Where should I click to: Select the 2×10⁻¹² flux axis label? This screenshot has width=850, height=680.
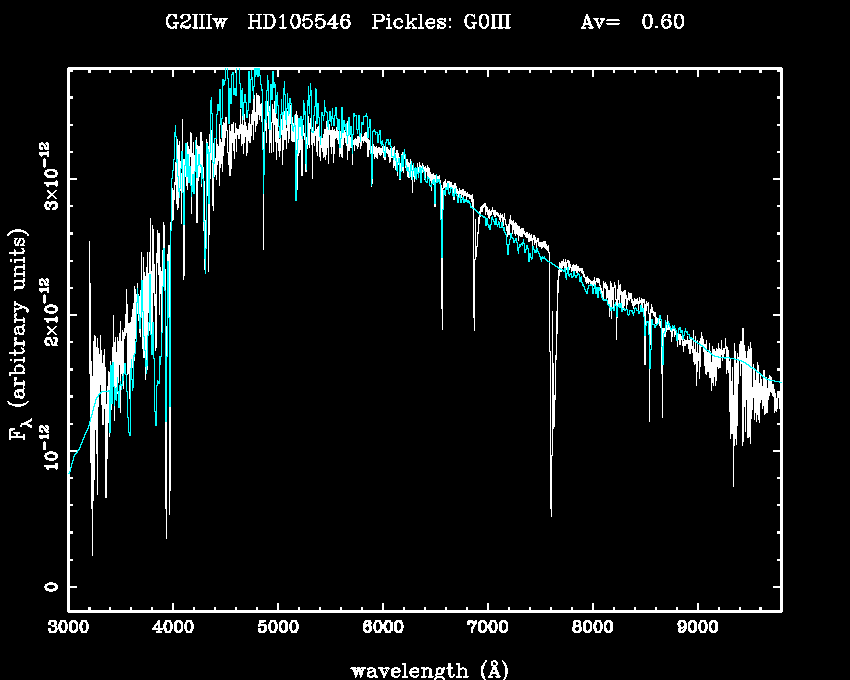48,314
